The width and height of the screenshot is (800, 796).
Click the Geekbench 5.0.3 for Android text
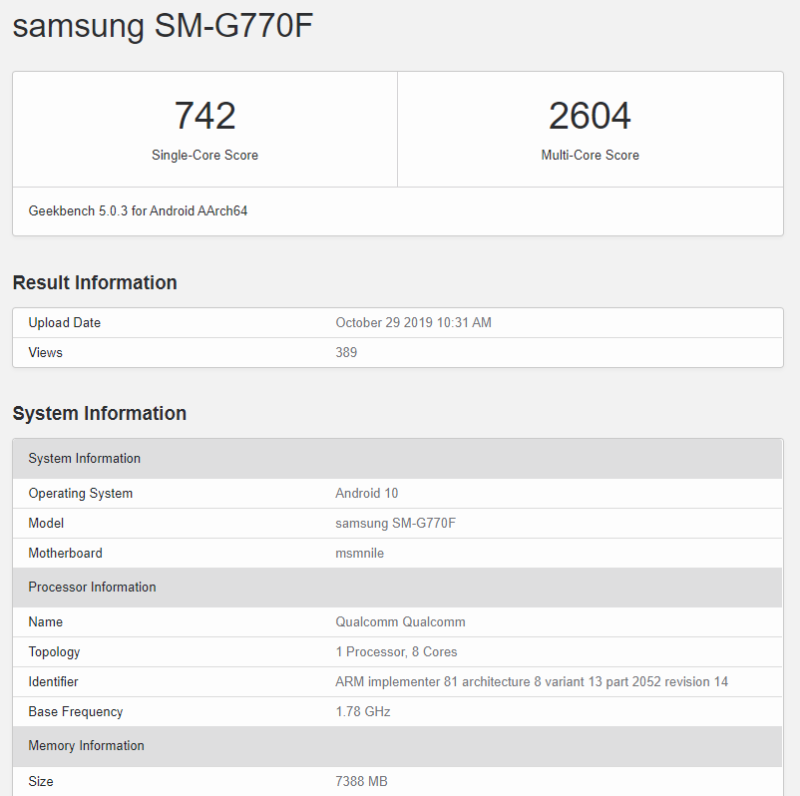(138, 212)
